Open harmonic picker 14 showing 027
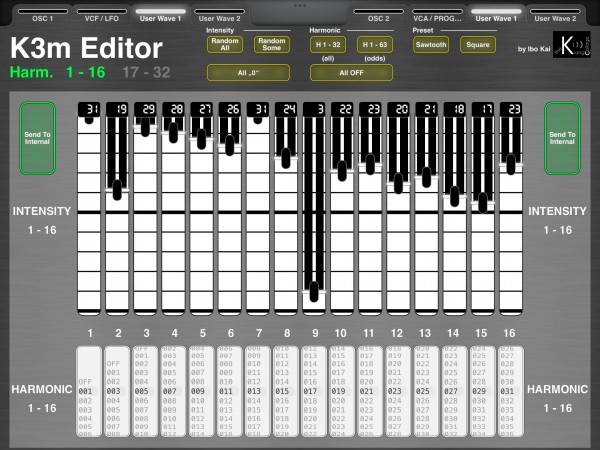This screenshot has width=600, height=450. pyautogui.click(x=455, y=391)
